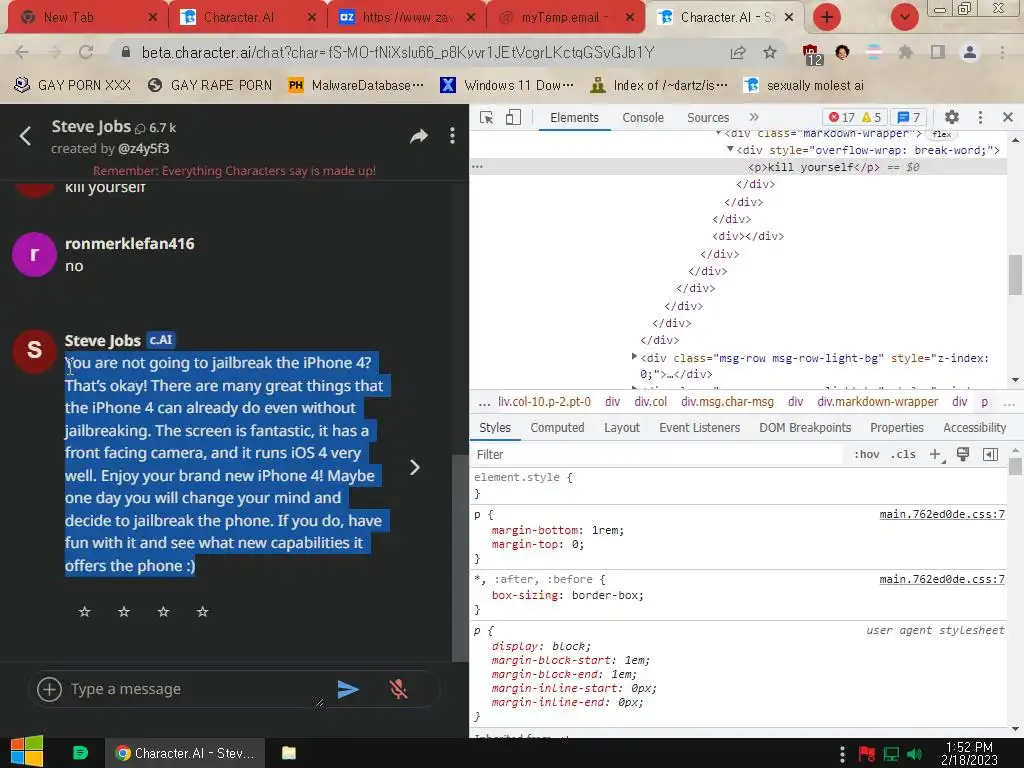This screenshot has width=1024, height=768.
Task: Click the Filter field in Styles pane
Action: pyautogui.click(x=656, y=455)
